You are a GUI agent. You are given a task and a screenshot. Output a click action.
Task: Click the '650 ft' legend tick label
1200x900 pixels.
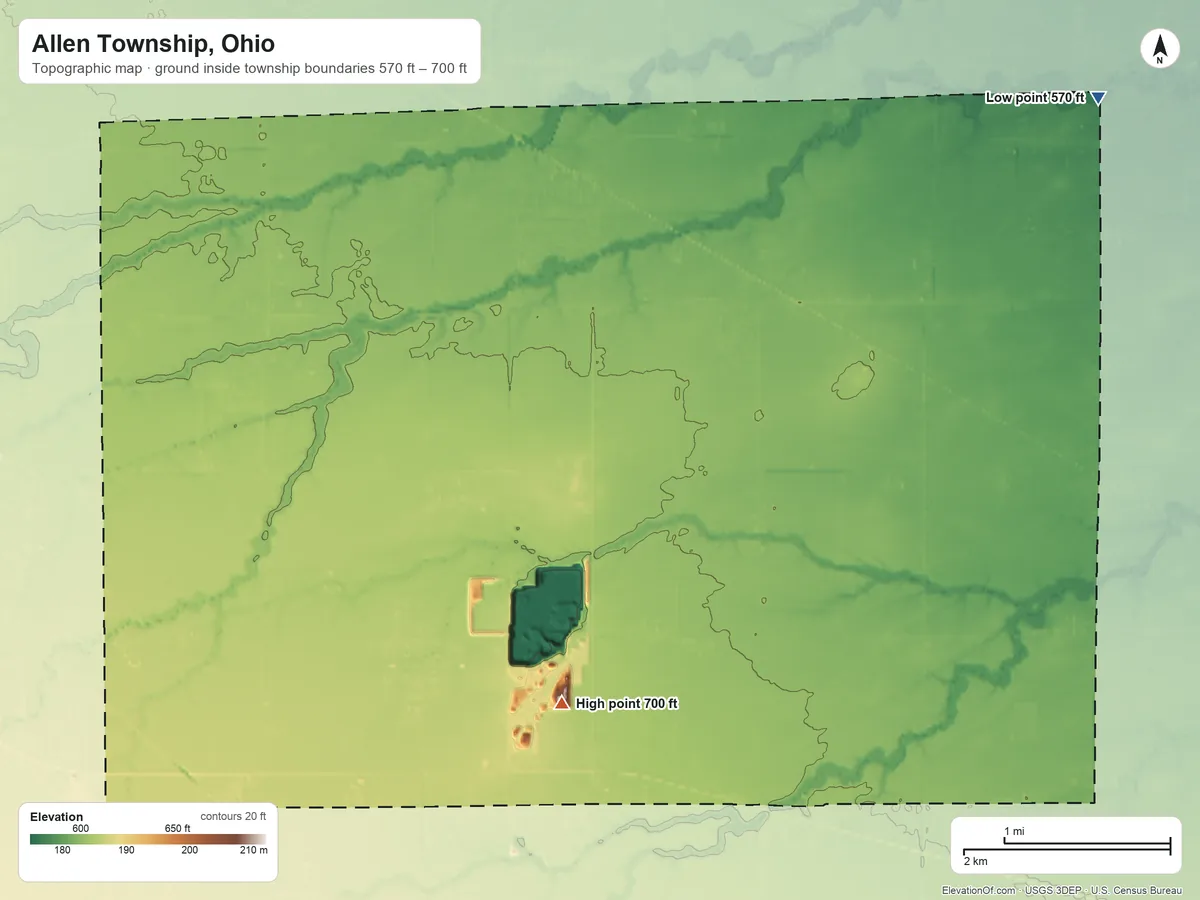pos(178,828)
